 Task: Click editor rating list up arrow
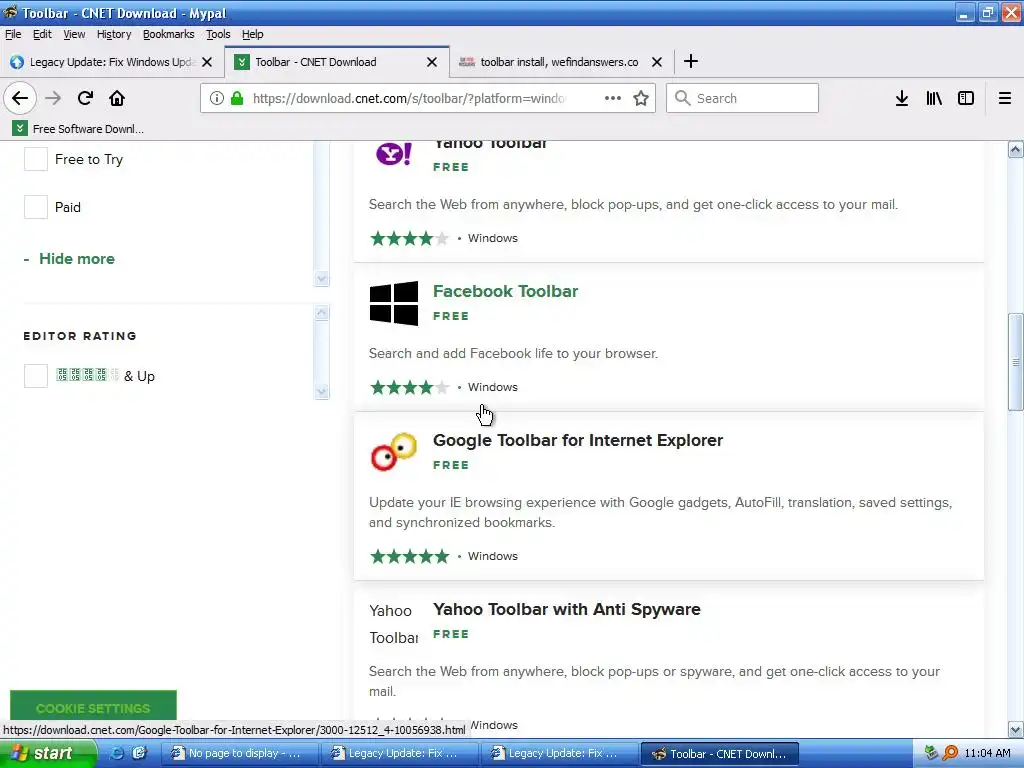[321, 312]
